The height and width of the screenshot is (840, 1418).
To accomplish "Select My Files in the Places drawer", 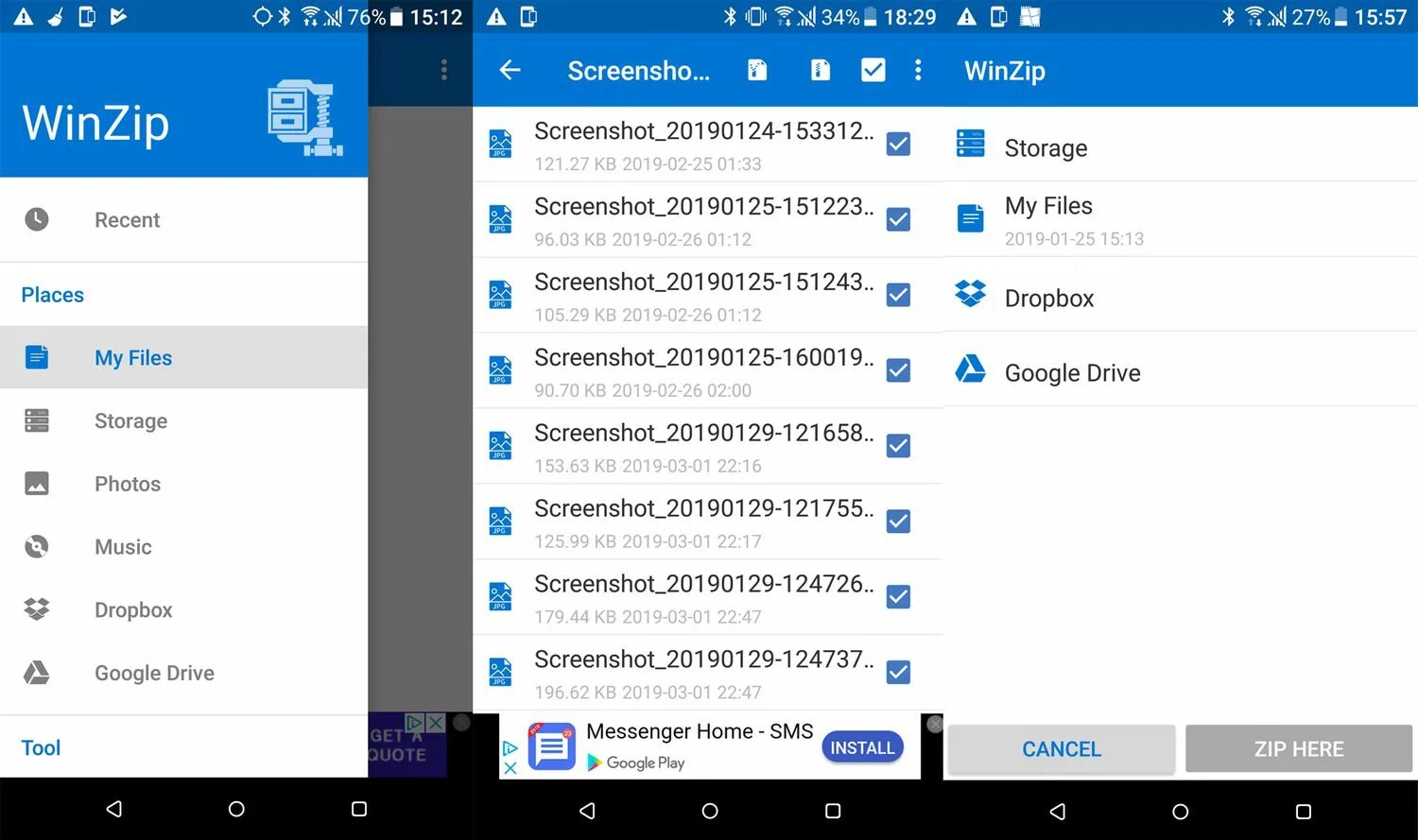I will 183,357.
